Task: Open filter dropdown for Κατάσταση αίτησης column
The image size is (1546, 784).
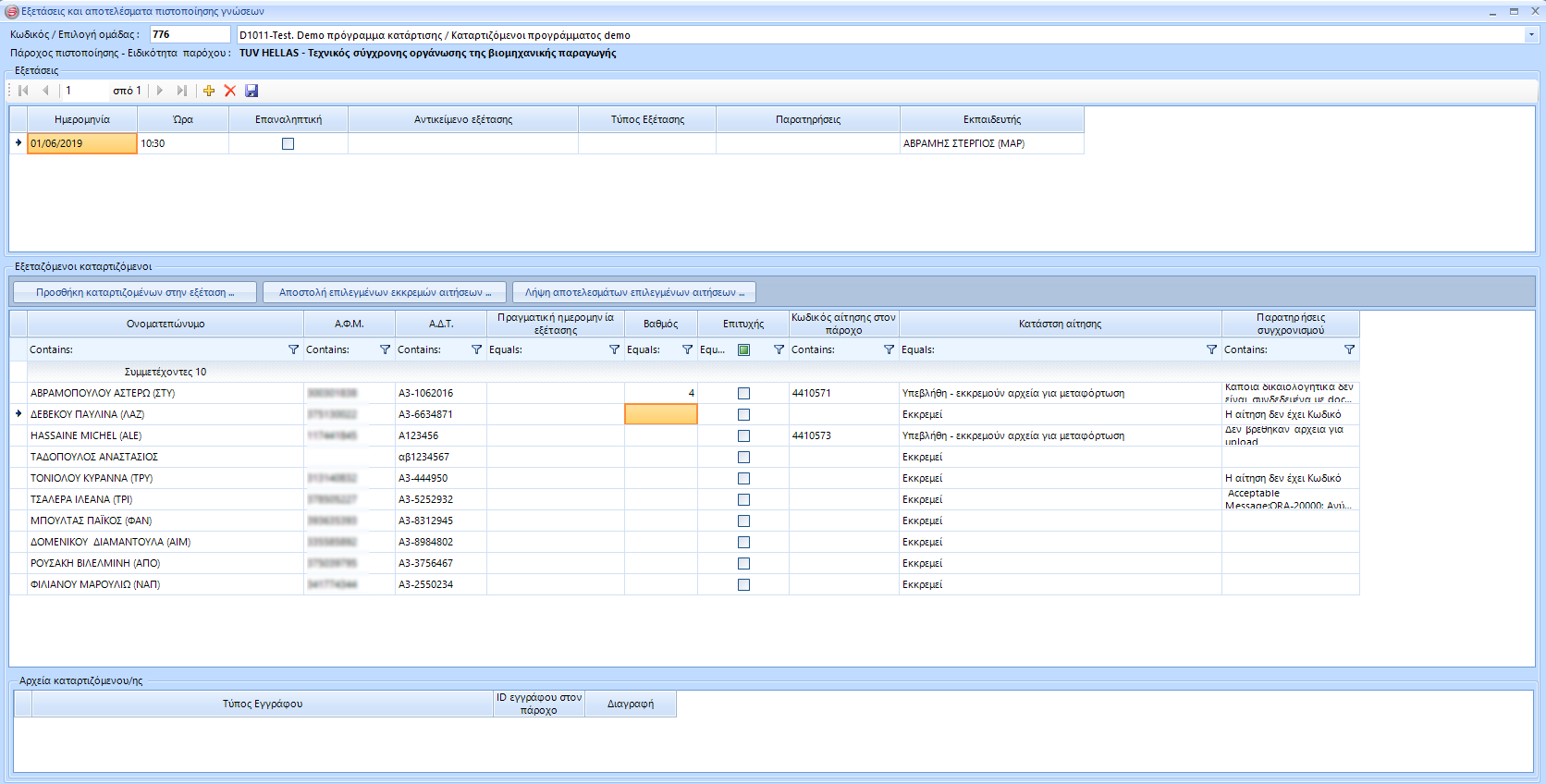Action: click(1211, 349)
